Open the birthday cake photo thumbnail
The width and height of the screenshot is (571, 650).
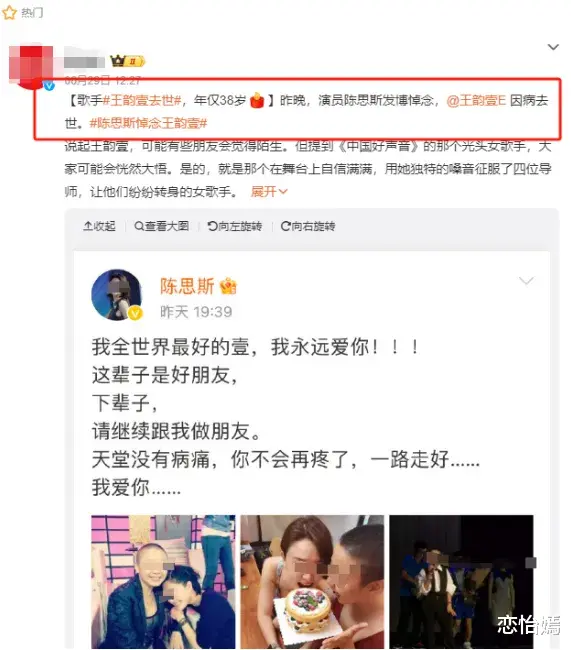coord(312,582)
